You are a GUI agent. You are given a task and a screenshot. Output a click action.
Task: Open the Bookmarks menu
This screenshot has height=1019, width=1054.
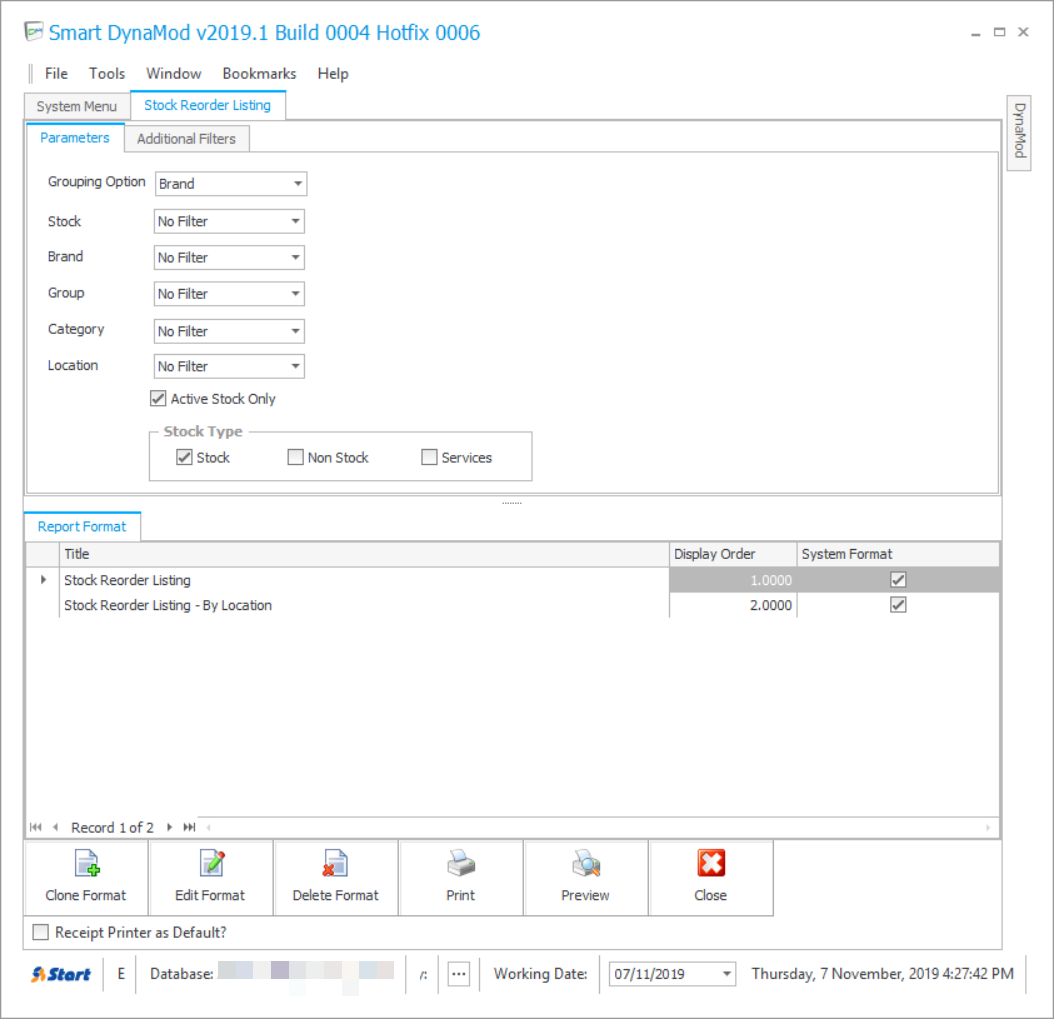(x=259, y=73)
